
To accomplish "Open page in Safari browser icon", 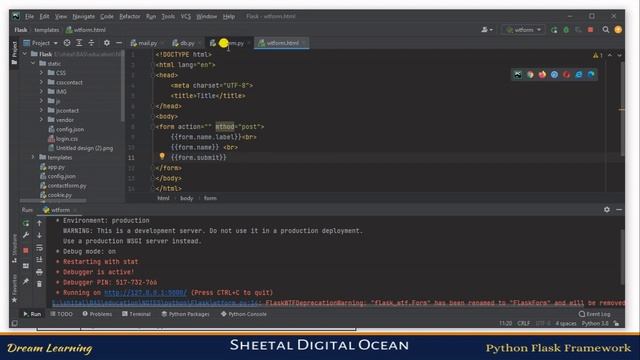I will (x=554, y=75).
